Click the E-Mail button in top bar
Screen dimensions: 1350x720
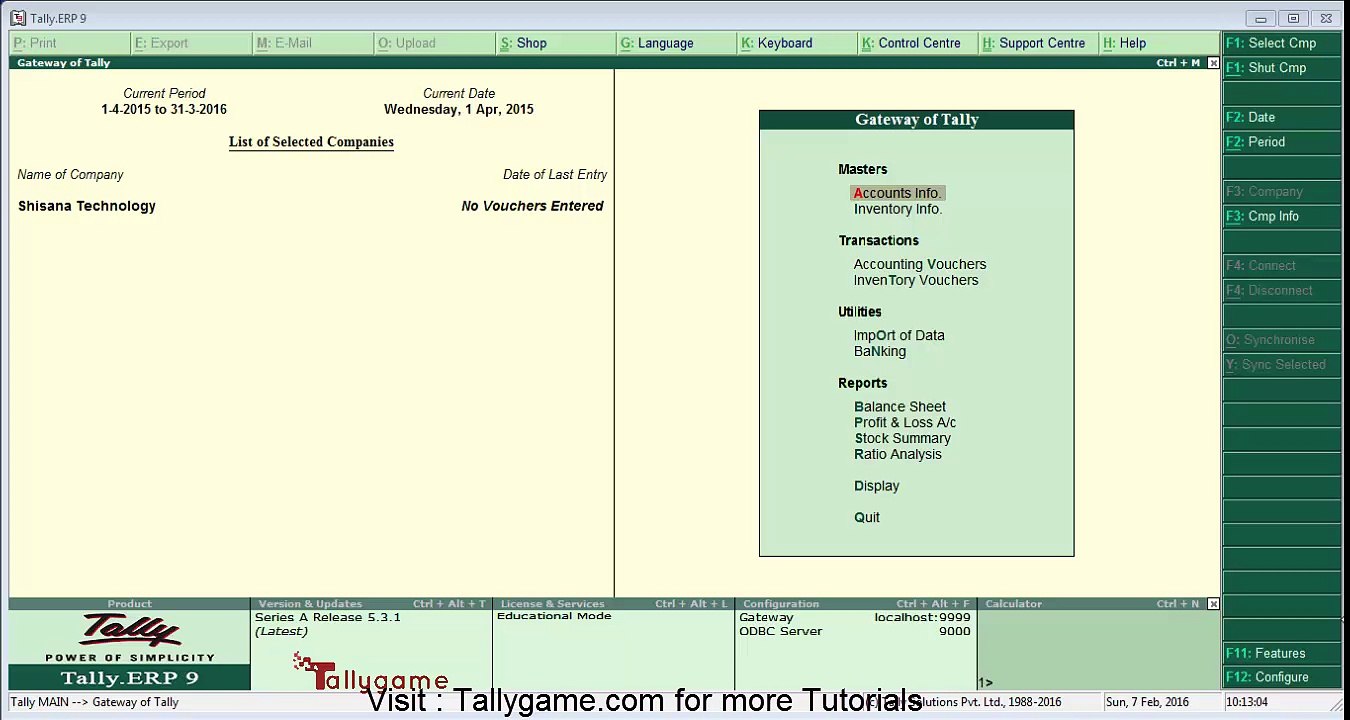[313, 43]
